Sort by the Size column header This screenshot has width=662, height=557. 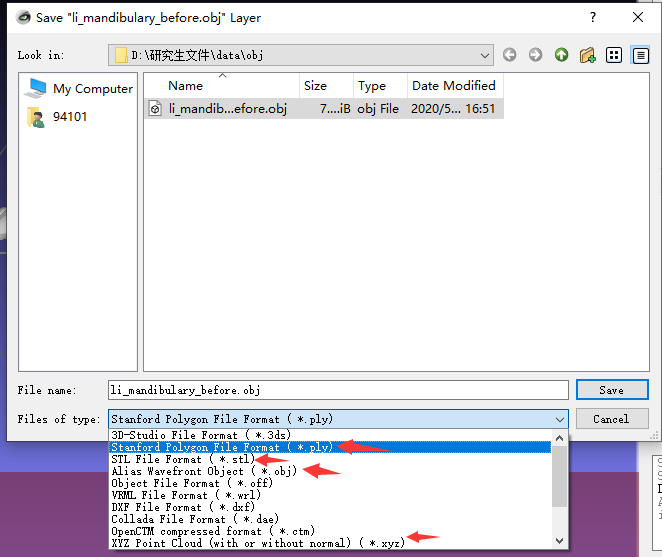pos(326,86)
